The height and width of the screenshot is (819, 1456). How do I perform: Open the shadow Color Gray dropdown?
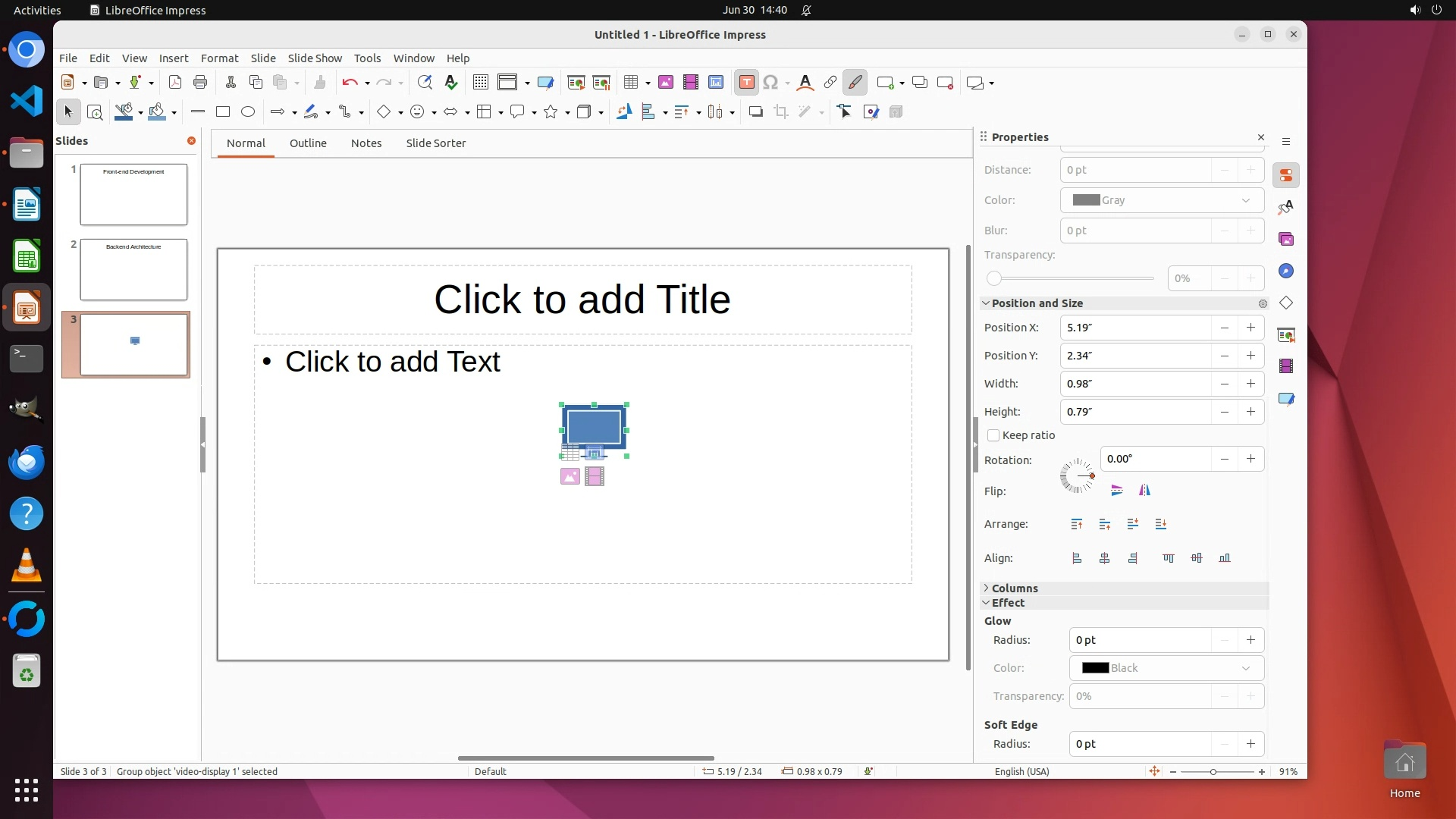pyautogui.click(x=1162, y=200)
